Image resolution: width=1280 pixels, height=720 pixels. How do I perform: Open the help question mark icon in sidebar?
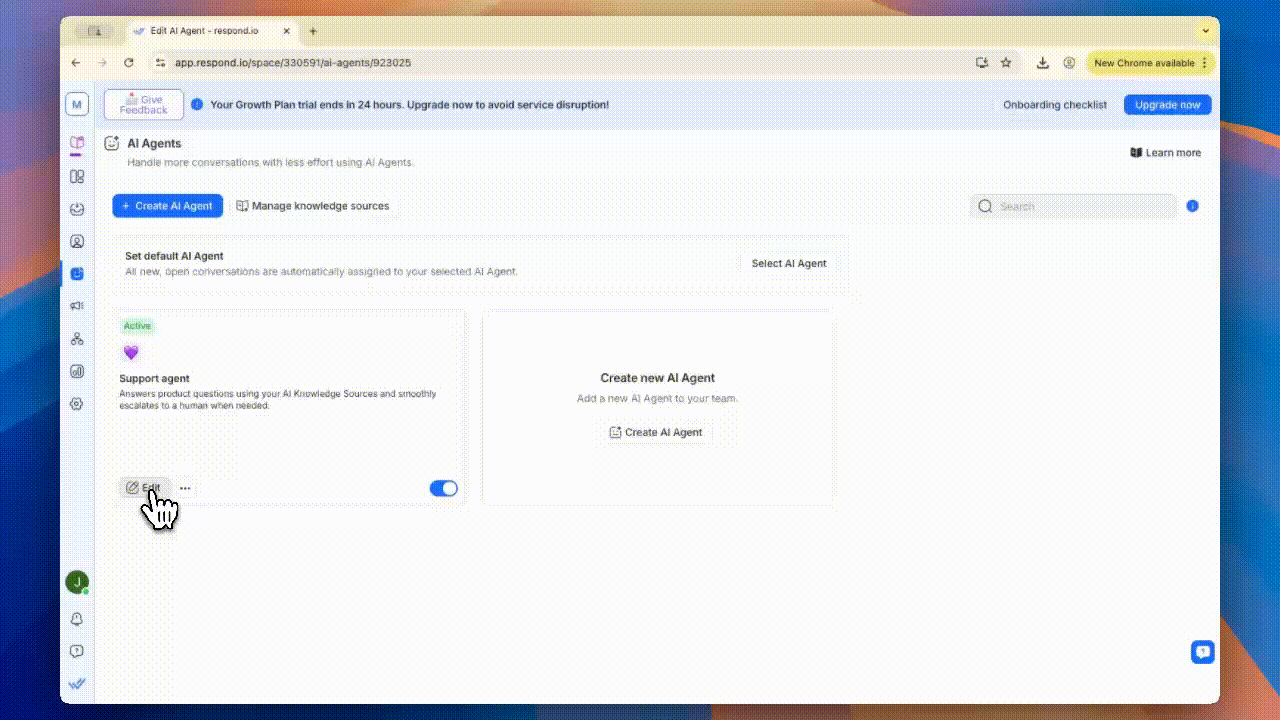[77, 651]
